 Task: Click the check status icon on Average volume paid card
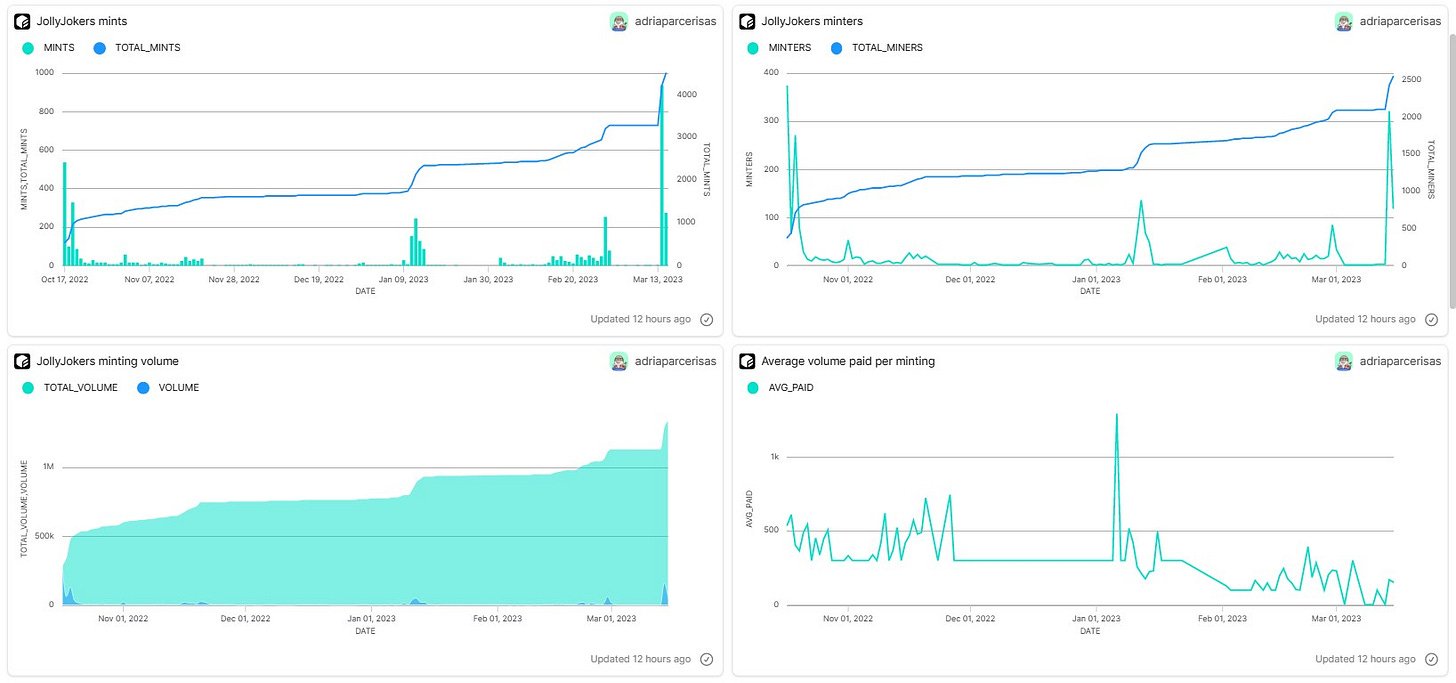pos(1431,659)
